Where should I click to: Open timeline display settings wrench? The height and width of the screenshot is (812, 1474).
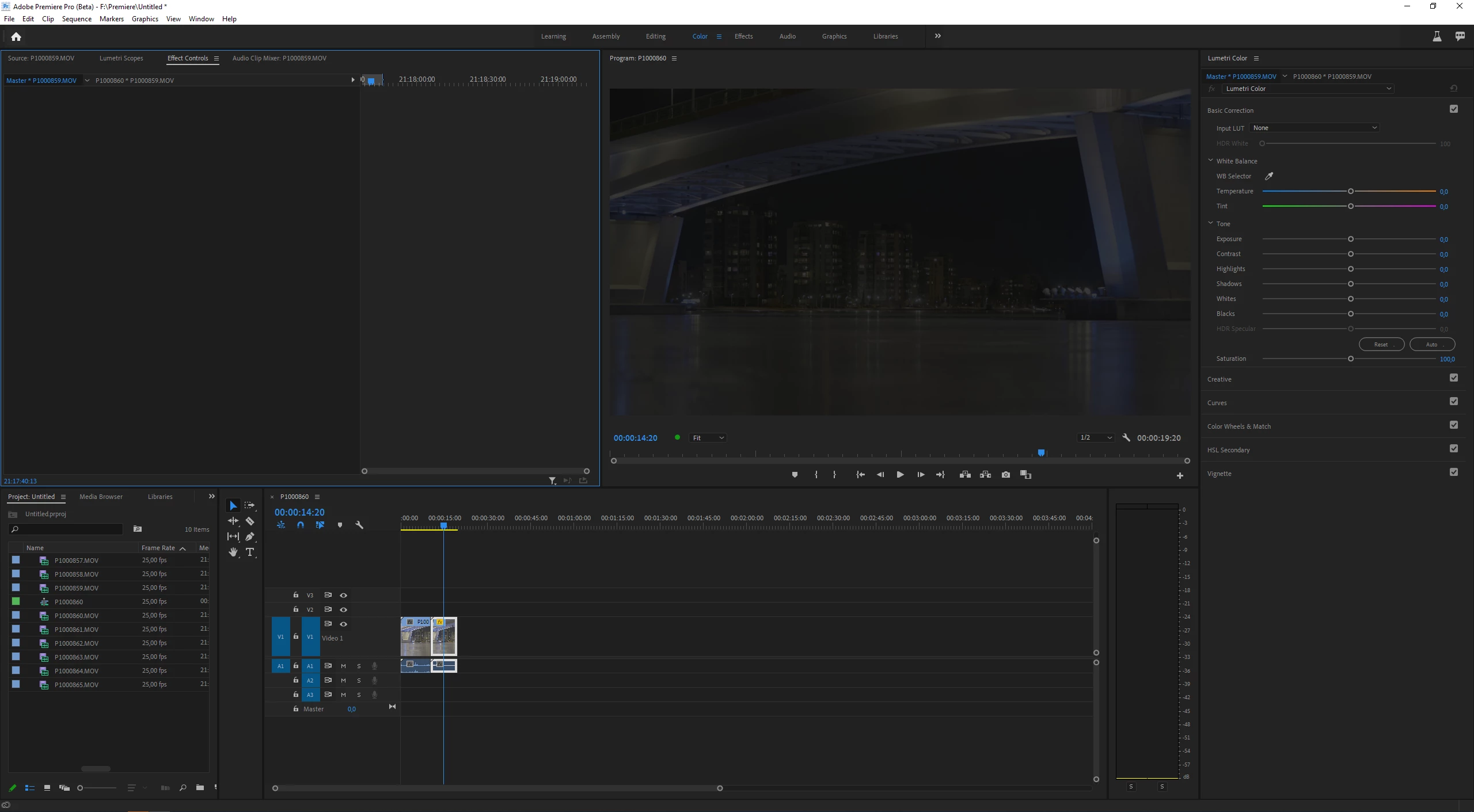pyautogui.click(x=359, y=525)
